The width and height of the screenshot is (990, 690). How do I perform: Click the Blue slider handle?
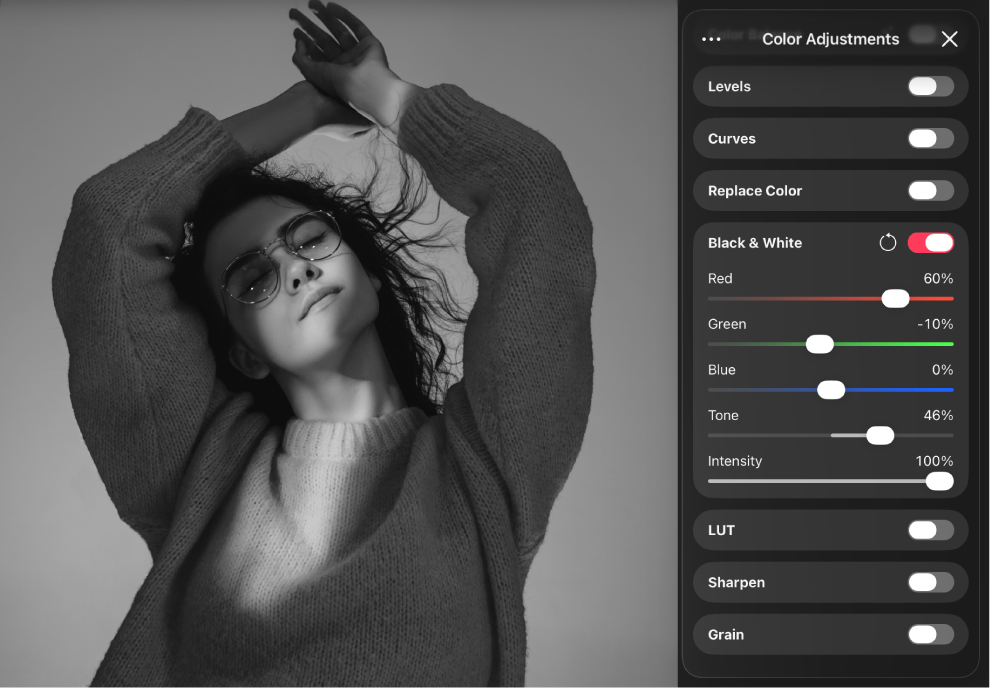point(830,389)
